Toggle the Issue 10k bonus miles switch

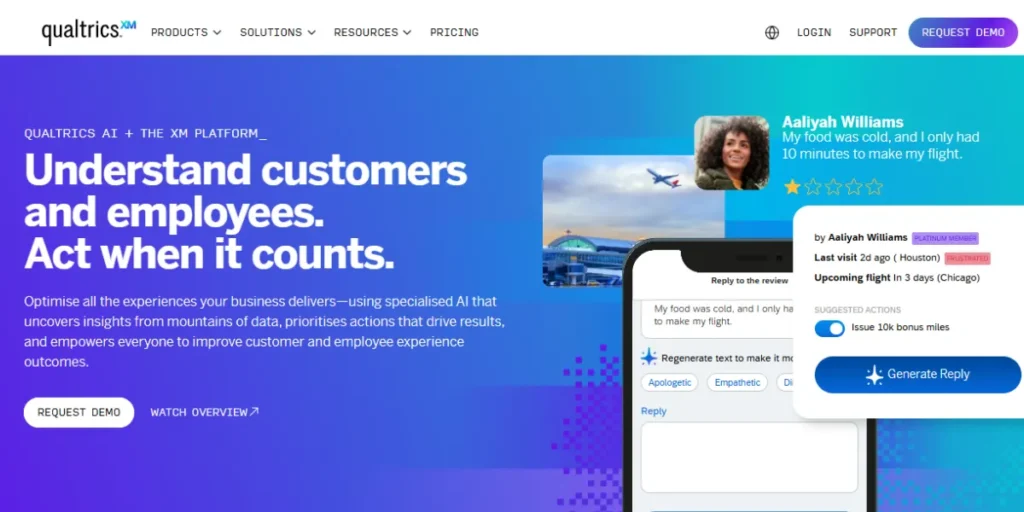(829, 328)
